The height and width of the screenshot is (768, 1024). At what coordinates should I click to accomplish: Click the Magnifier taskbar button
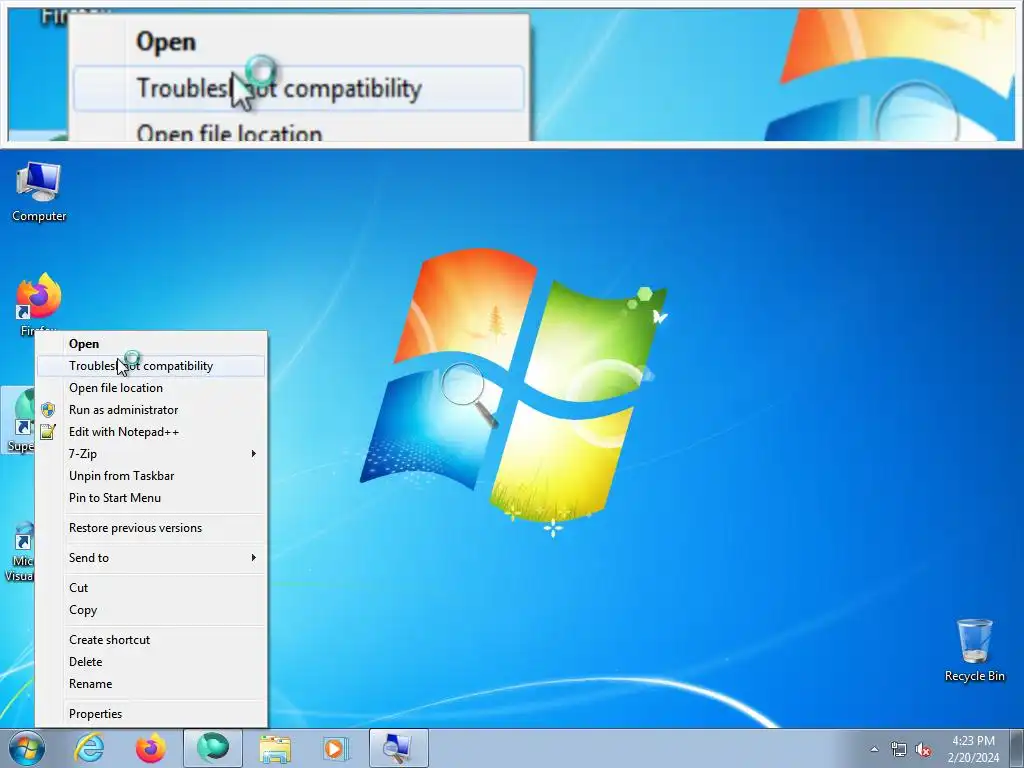pyautogui.click(x=398, y=748)
